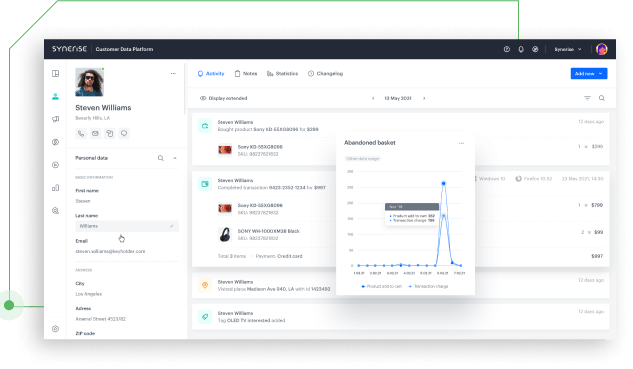Screen dimensions: 633x369
Task: Click the chart peak data point
Action: pyautogui.click(x=443, y=184)
